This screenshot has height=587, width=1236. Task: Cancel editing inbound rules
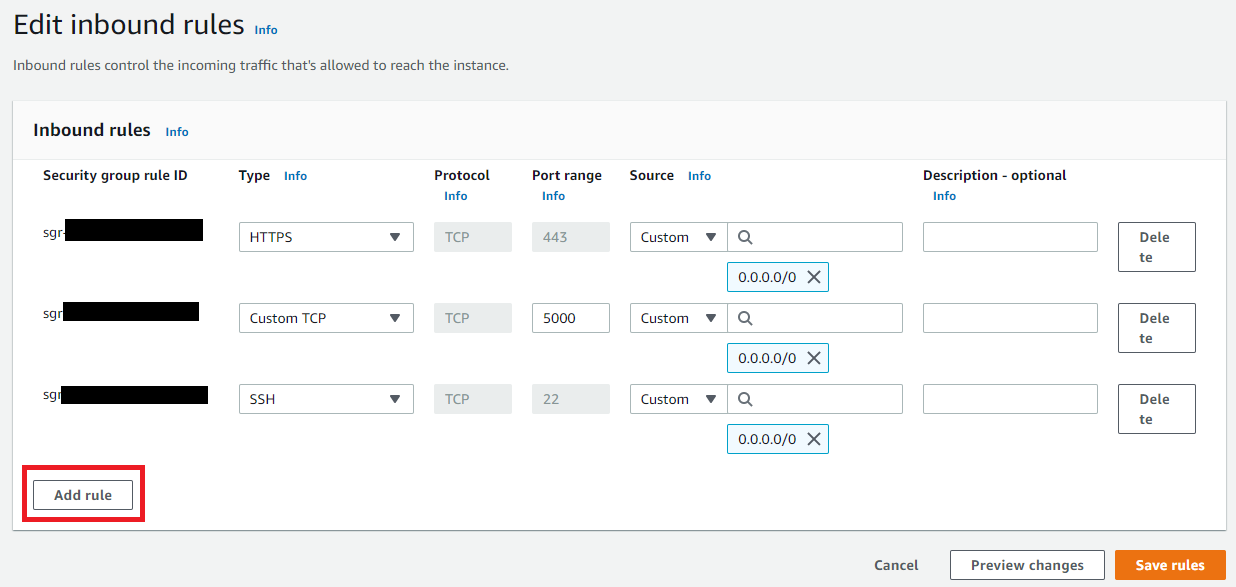click(x=896, y=565)
